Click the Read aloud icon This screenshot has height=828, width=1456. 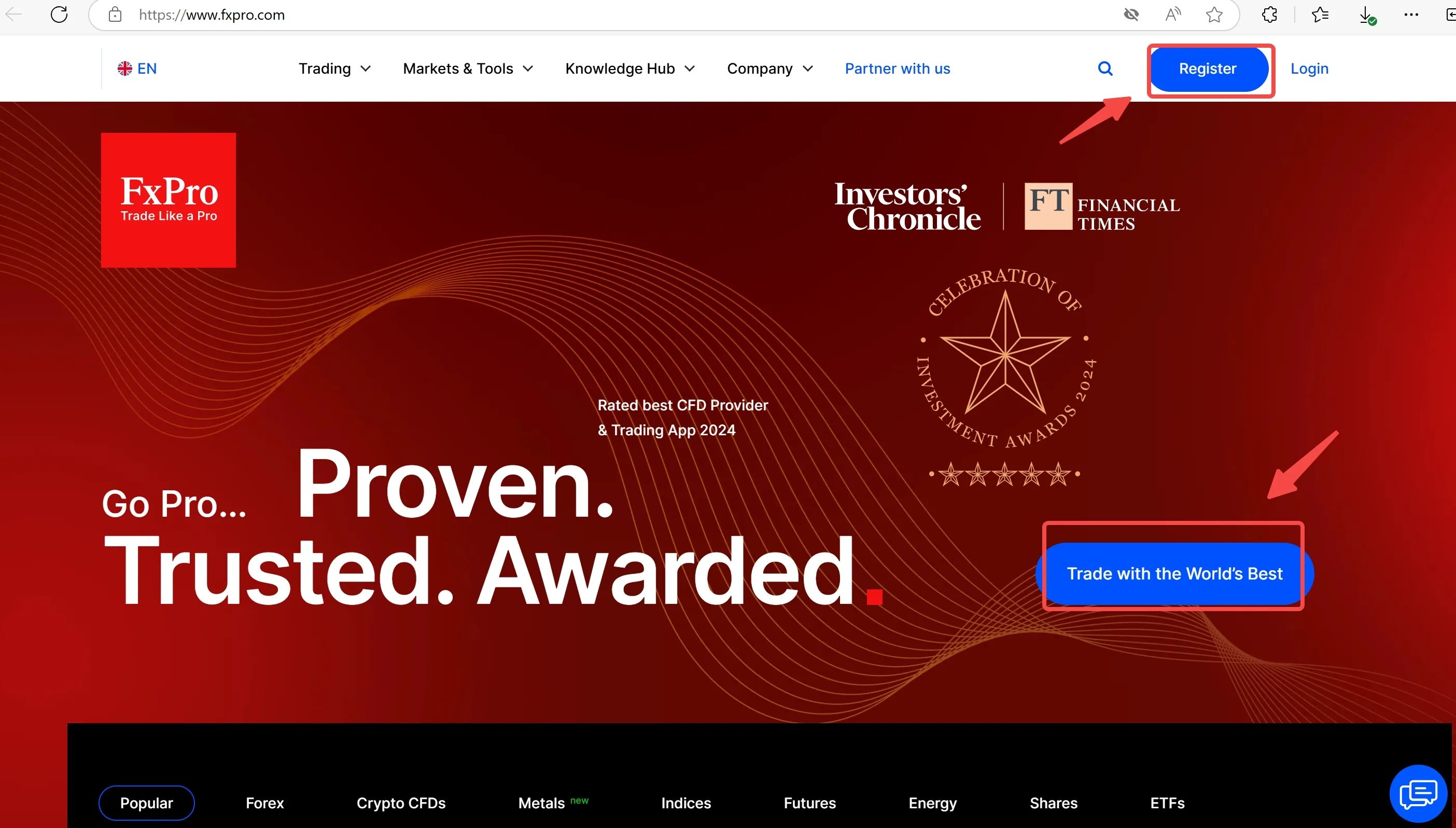[x=1172, y=15]
